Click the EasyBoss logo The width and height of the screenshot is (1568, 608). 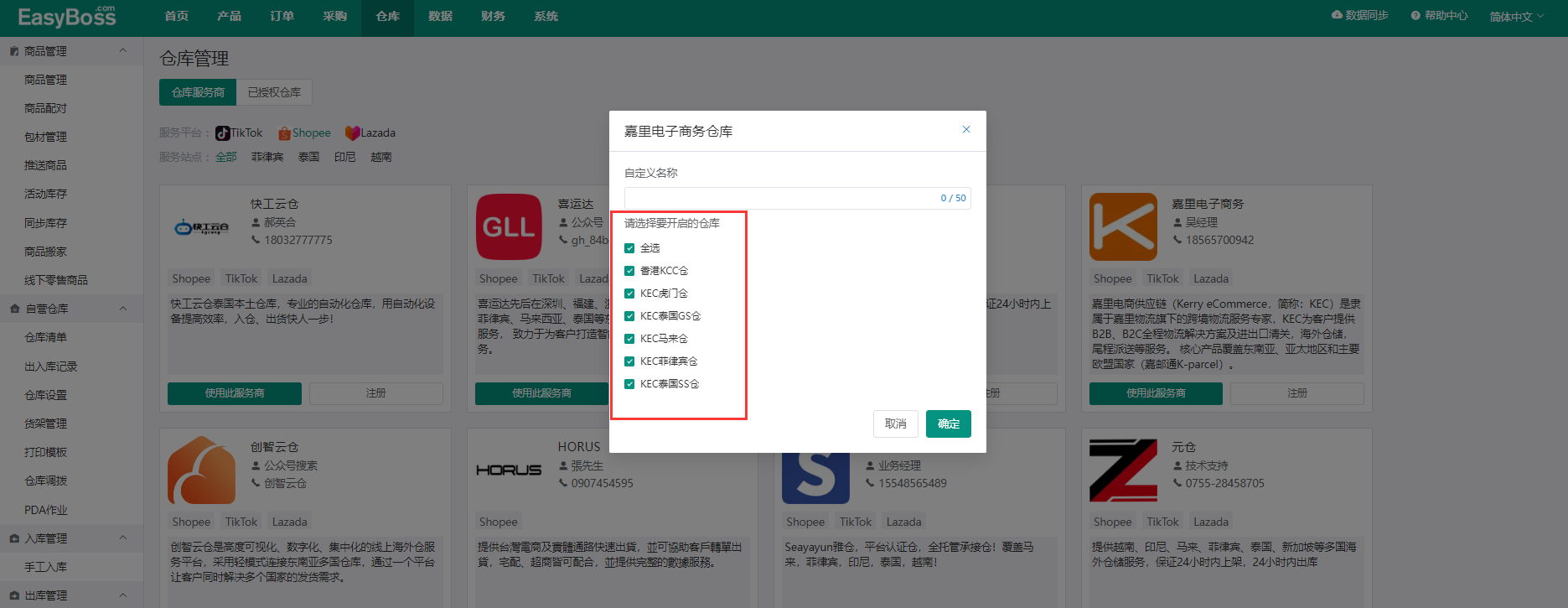(x=67, y=16)
